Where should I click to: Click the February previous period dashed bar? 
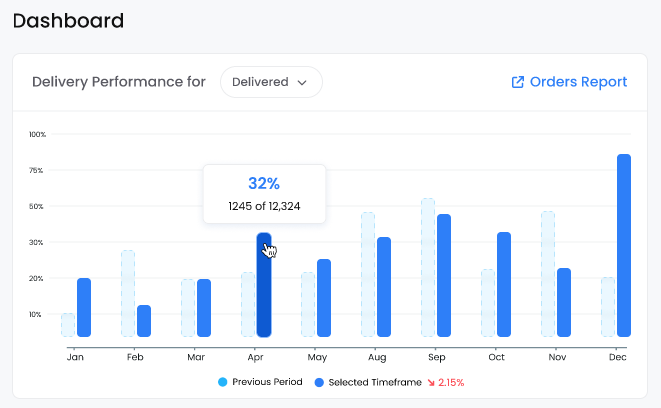(x=128, y=293)
